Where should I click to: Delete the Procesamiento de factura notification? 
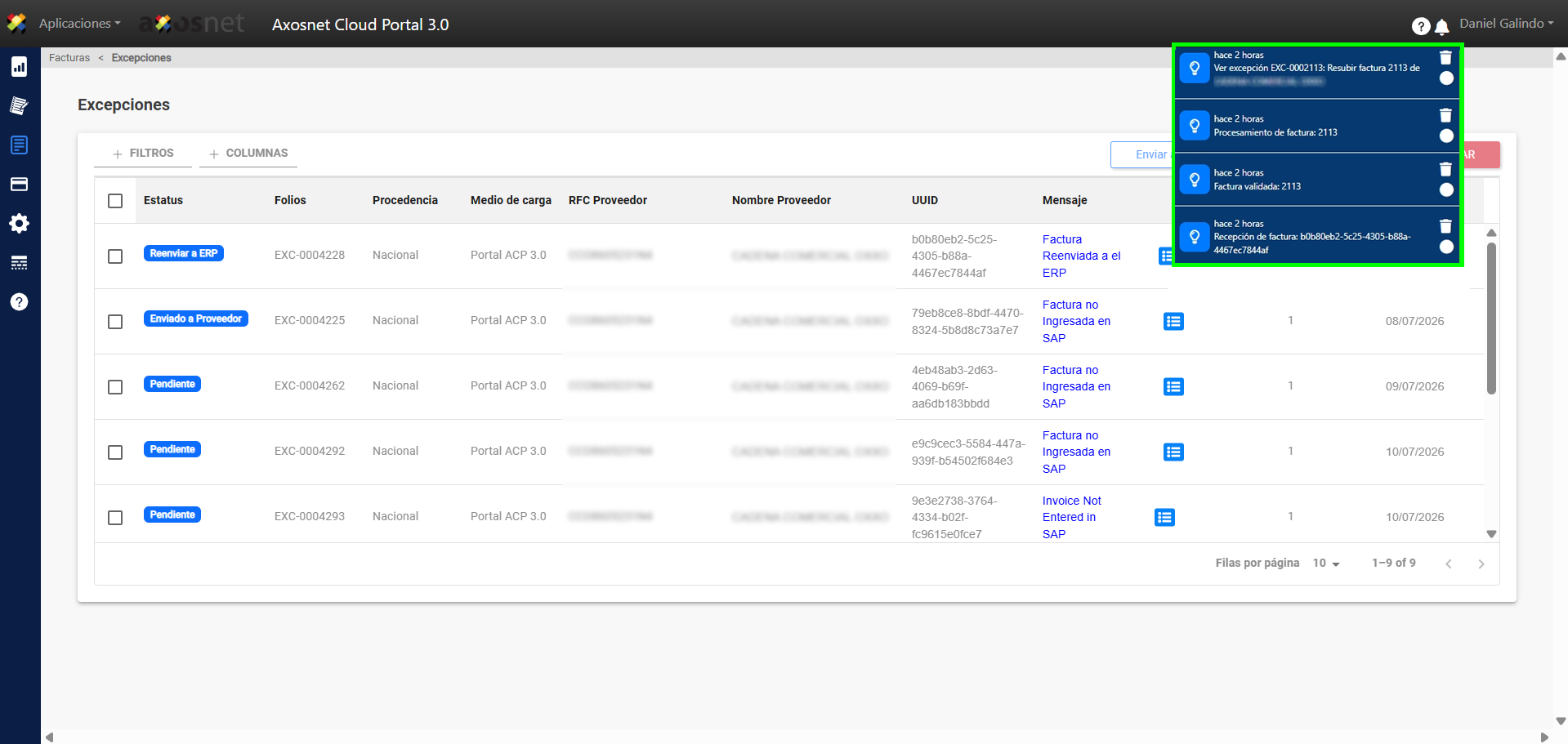tap(1445, 115)
